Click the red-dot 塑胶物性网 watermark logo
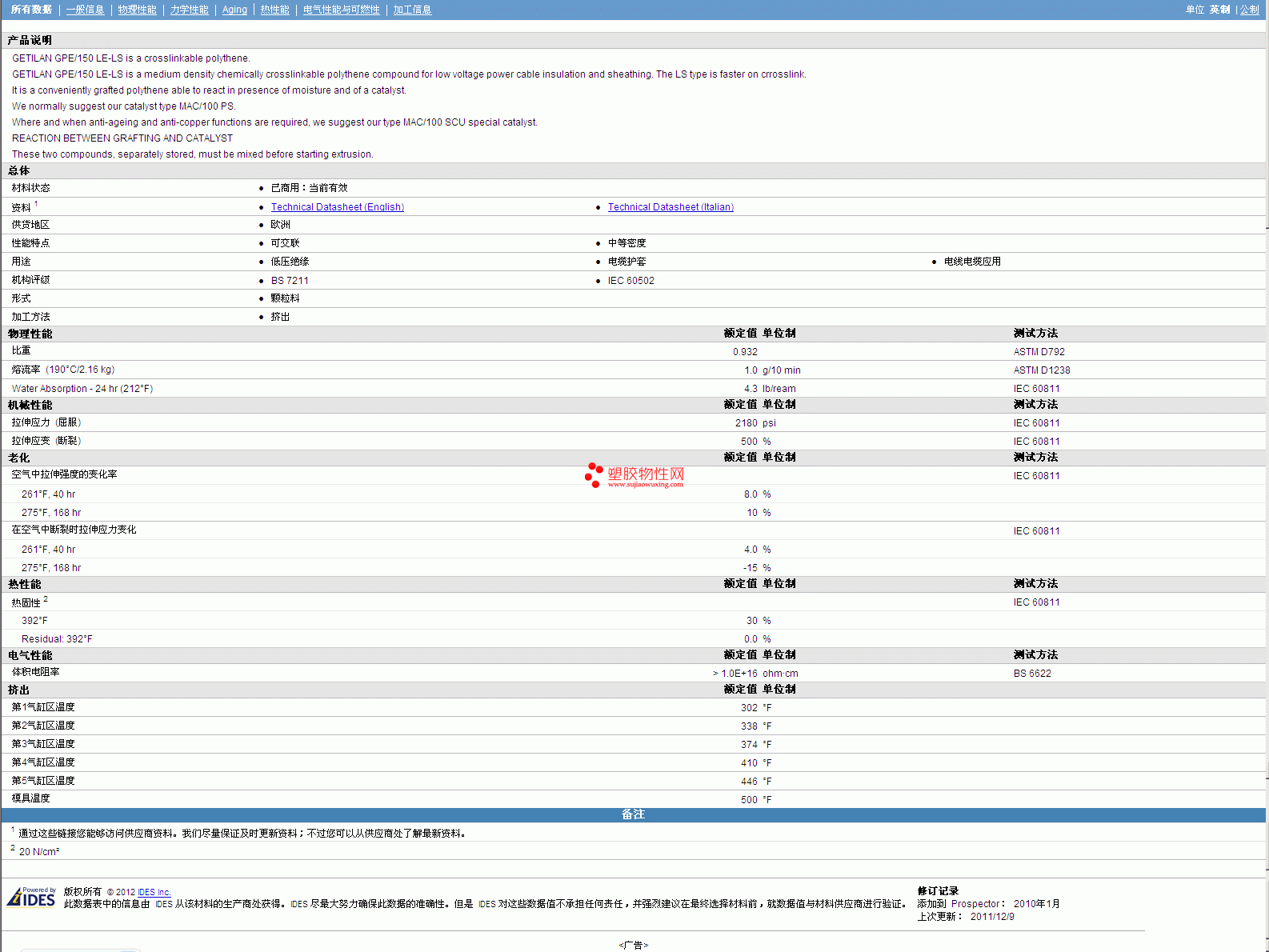 tap(634, 475)
